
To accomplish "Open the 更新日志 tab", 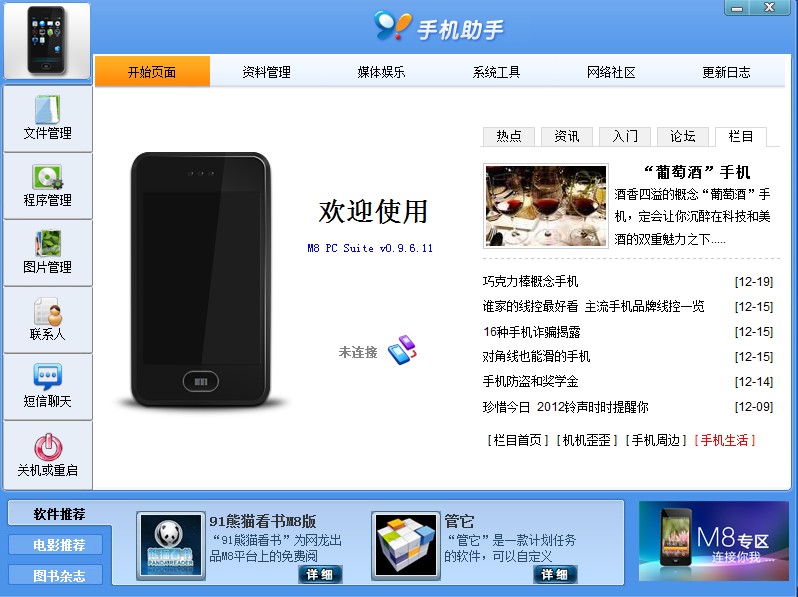I will pos(726,72).
